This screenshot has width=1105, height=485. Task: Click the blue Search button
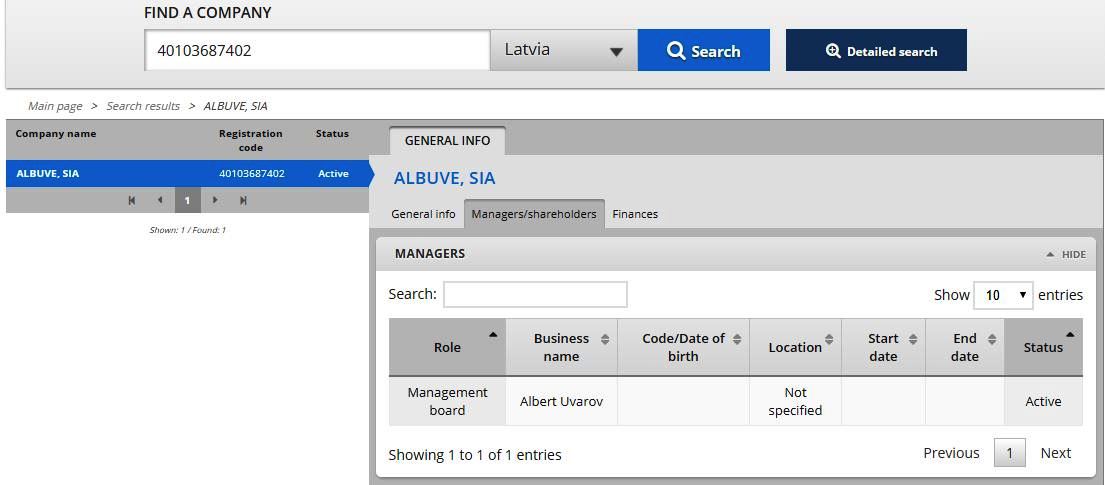(703, 51)
